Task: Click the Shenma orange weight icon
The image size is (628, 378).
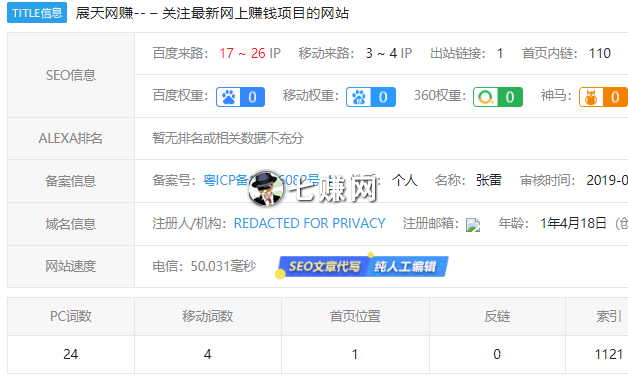Action: point(591,97)
